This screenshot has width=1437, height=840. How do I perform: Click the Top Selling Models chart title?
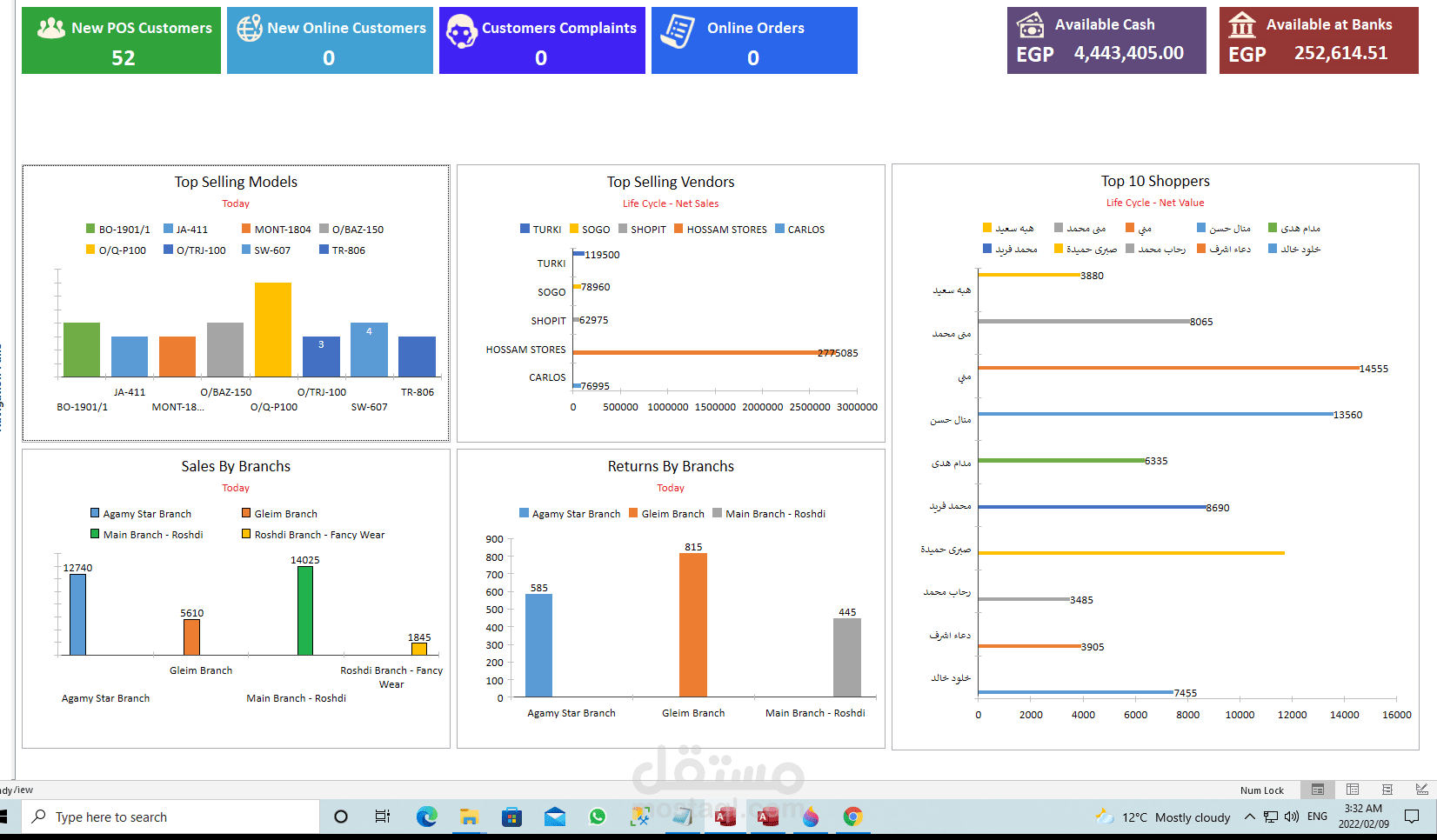[236, 182]
